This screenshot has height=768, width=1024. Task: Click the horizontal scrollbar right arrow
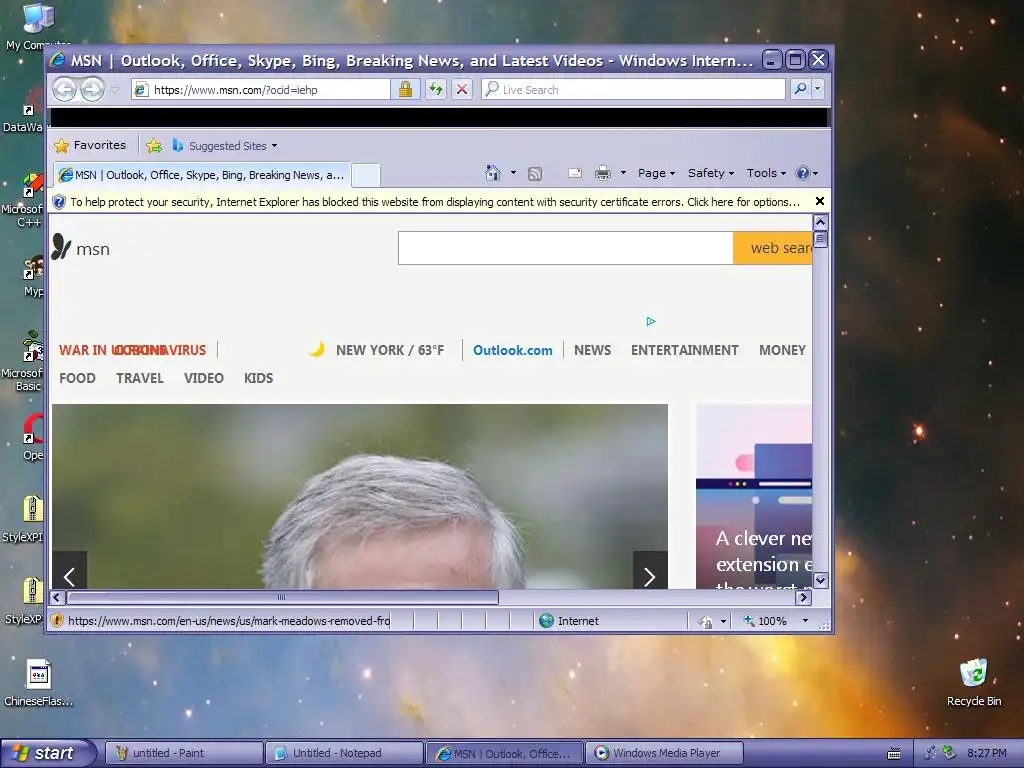click(x=804, y=597)
